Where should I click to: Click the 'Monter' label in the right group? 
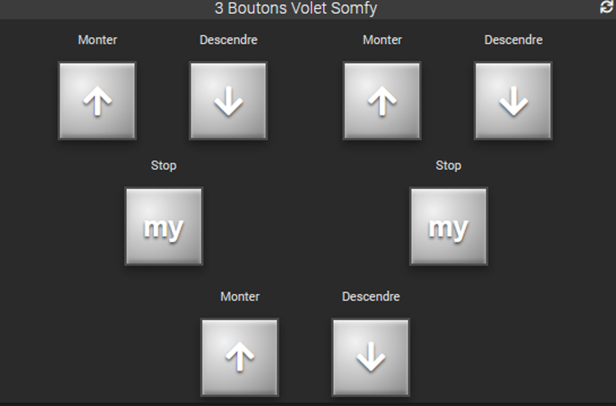click(382, 40)
